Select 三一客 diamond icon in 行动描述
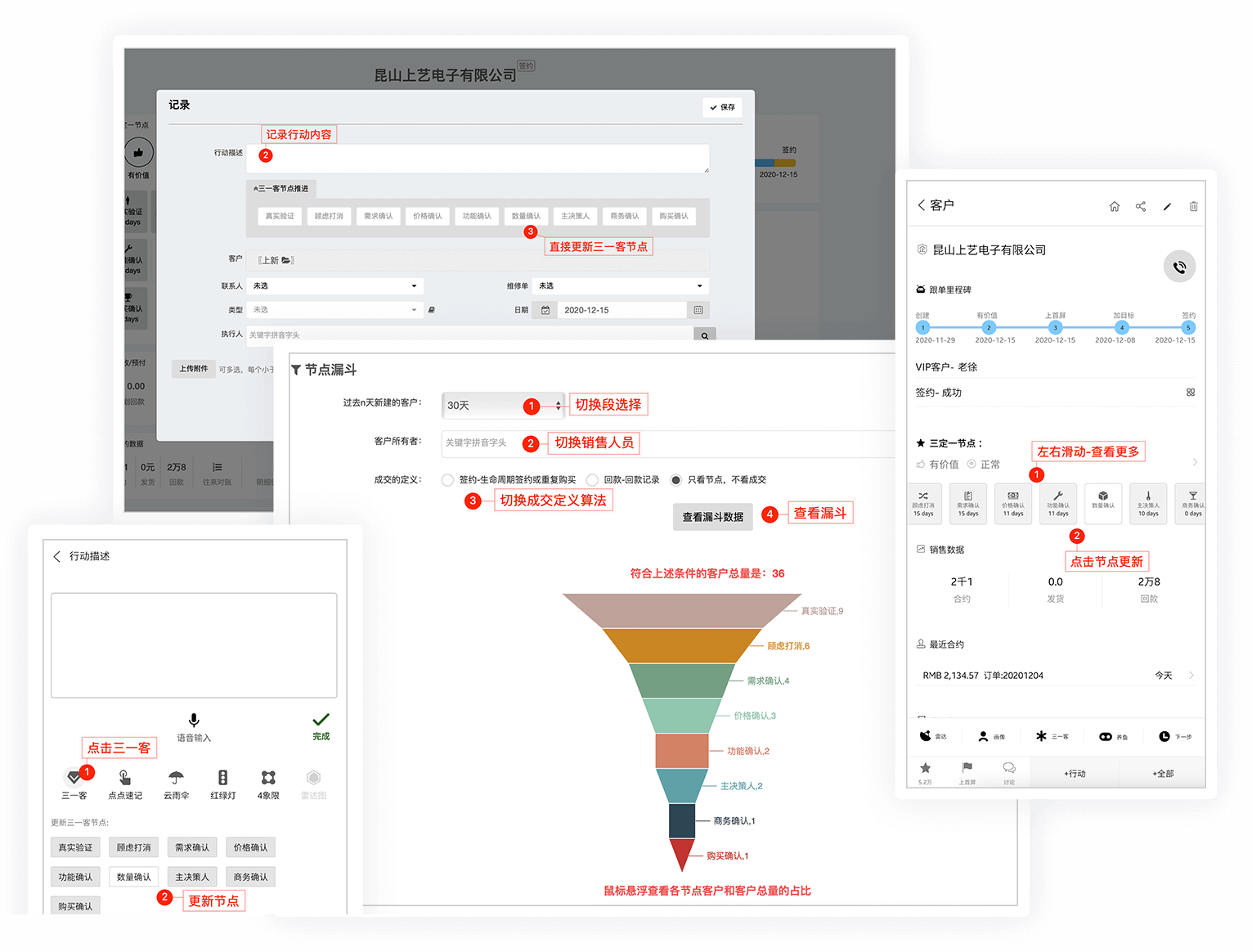This screenshot has width=1252, height=952. coord(74,777)
